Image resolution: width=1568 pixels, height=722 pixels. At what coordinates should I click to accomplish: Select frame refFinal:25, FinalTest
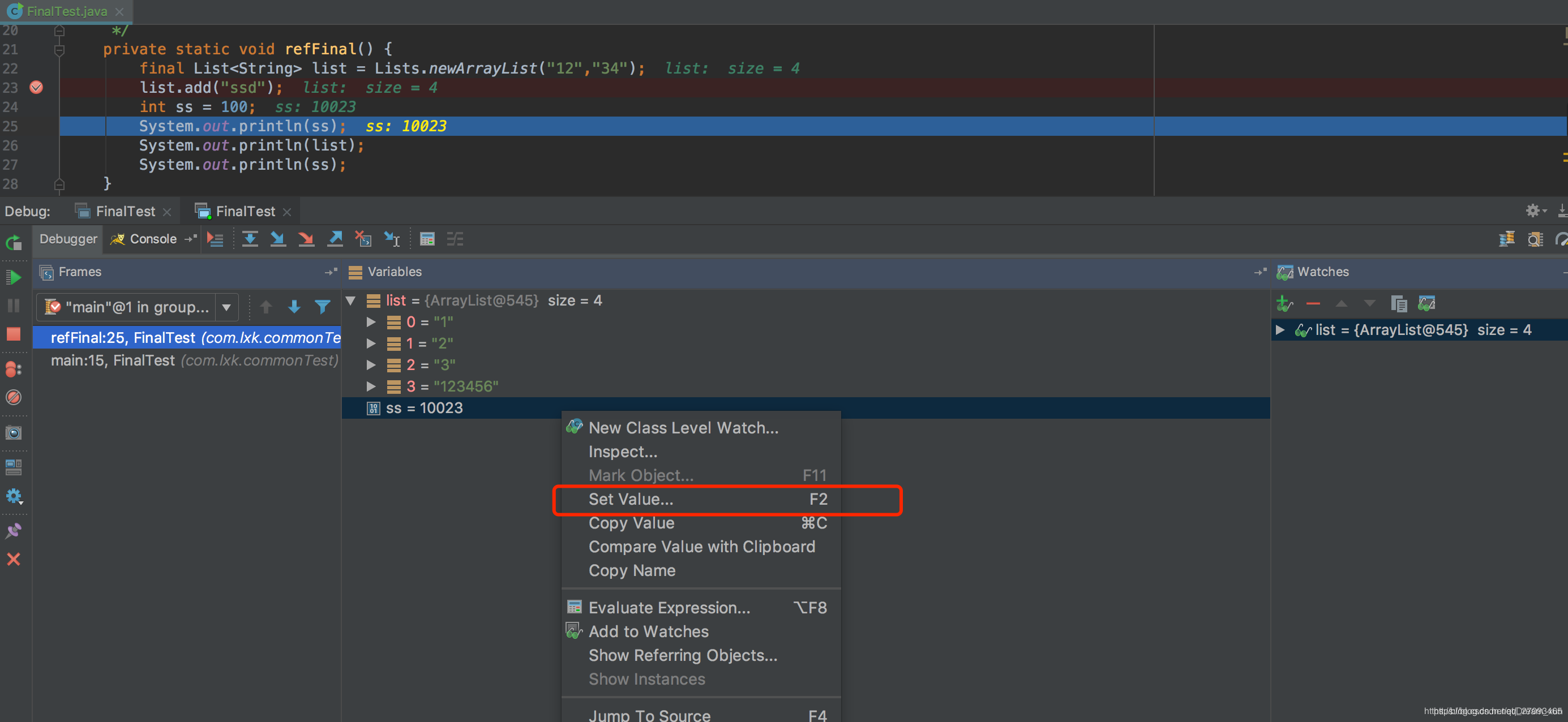tap(186, 338)
